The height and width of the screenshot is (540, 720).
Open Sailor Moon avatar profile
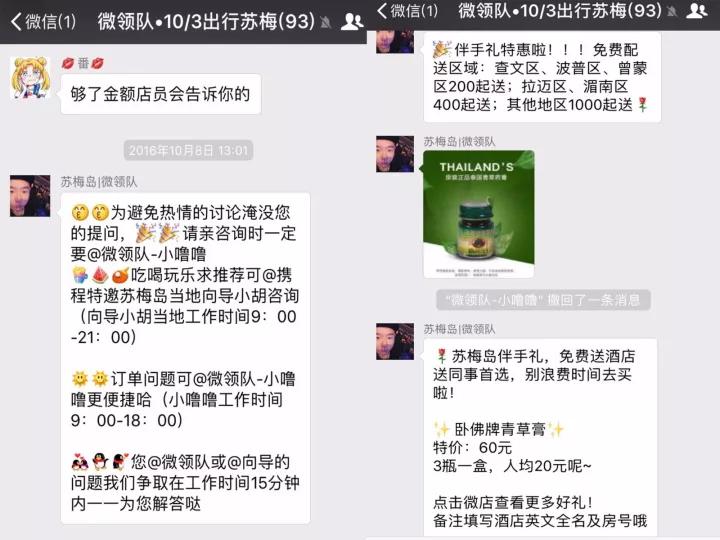pyautogui.click(x=30, y=78)
